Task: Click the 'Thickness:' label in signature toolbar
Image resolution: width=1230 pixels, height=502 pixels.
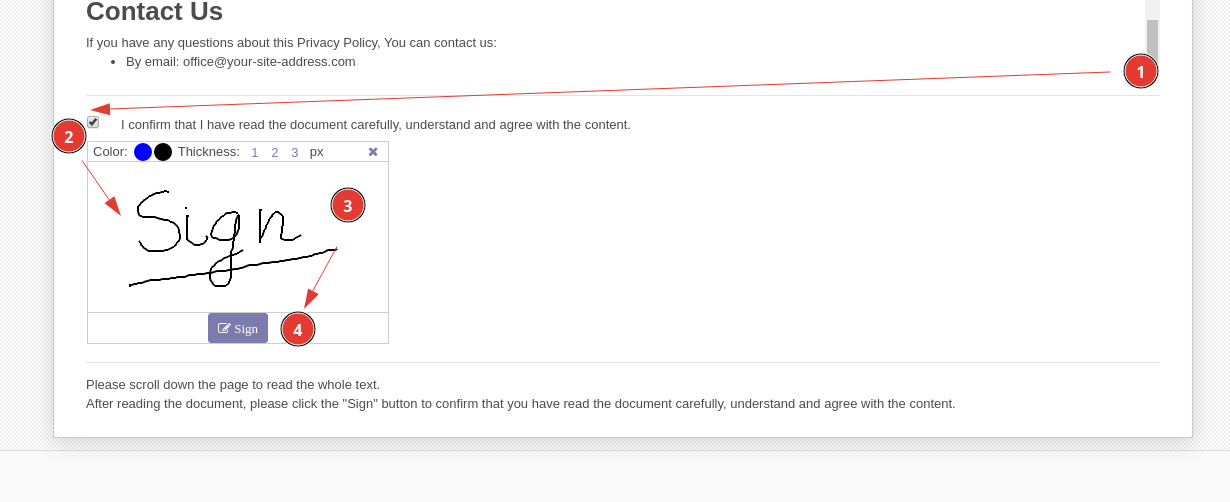Action: coord(208,152)
